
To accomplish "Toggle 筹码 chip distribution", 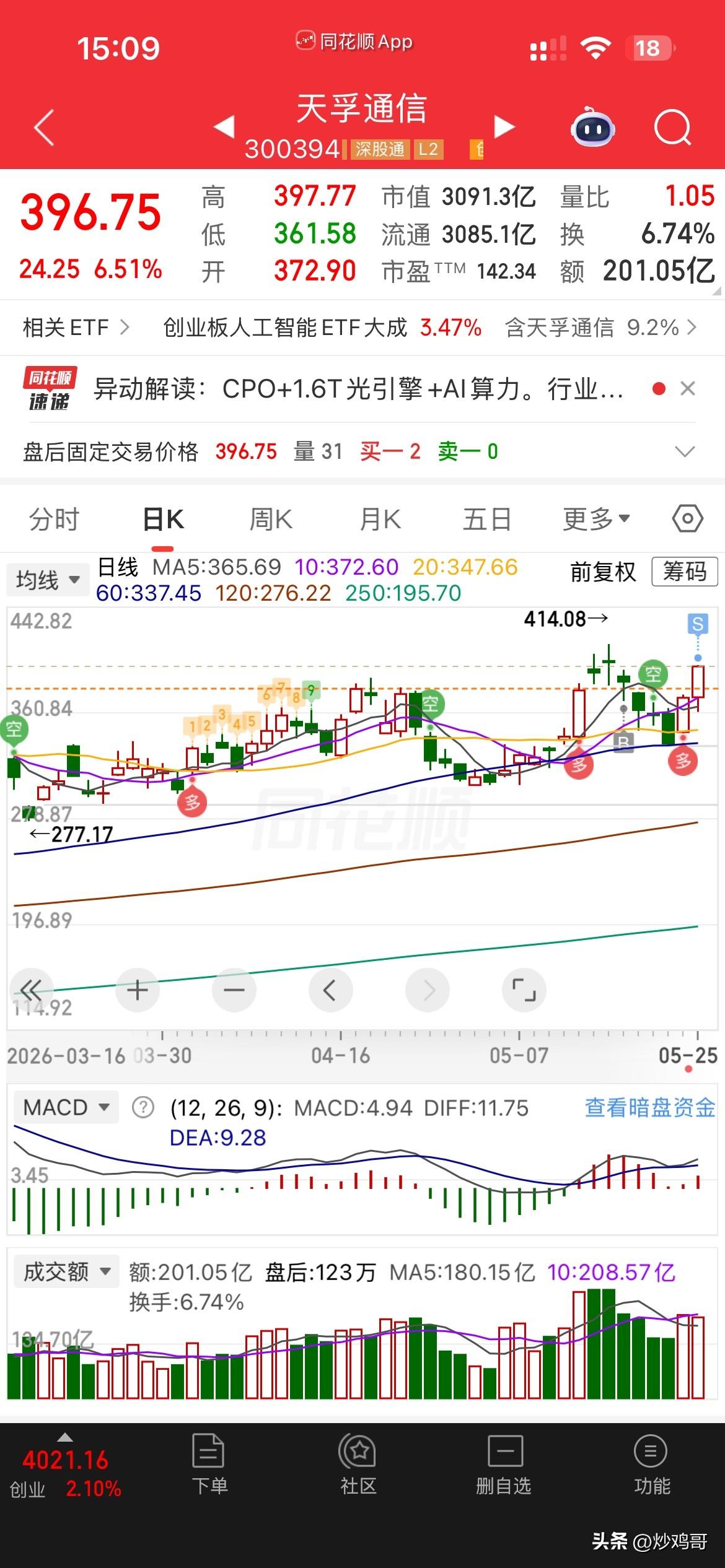I will 685,572.
